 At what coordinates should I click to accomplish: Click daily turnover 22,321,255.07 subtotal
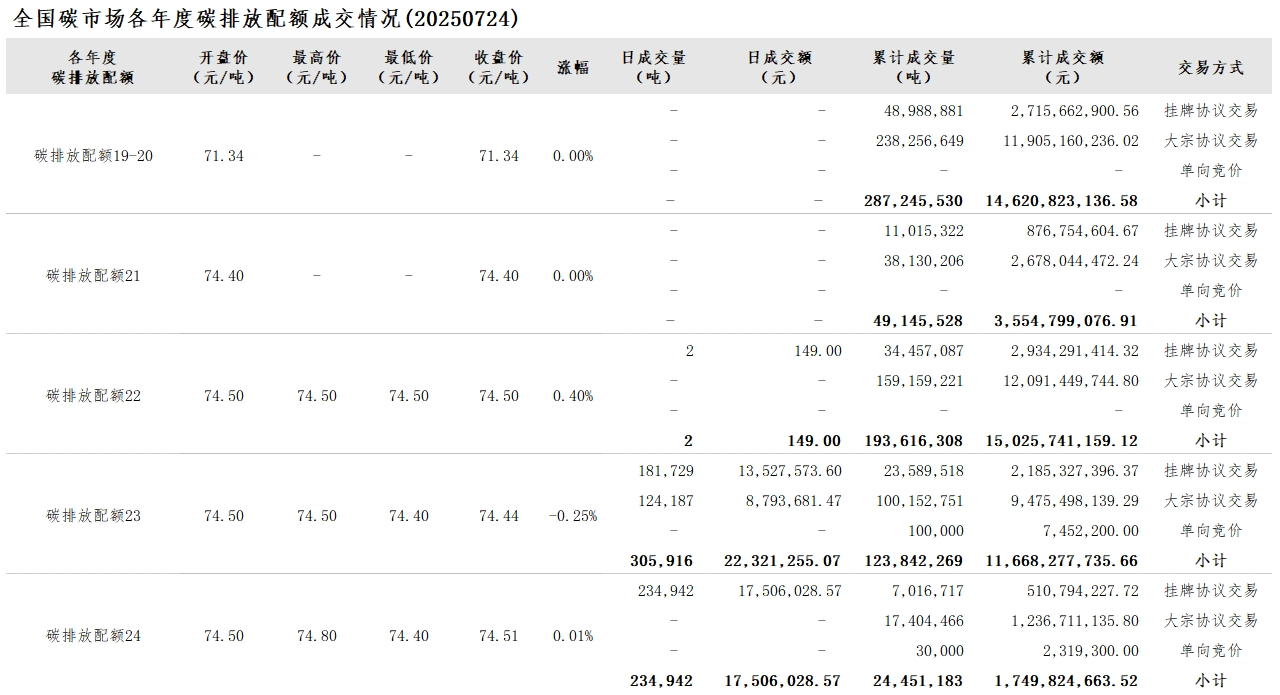[783, 561]
